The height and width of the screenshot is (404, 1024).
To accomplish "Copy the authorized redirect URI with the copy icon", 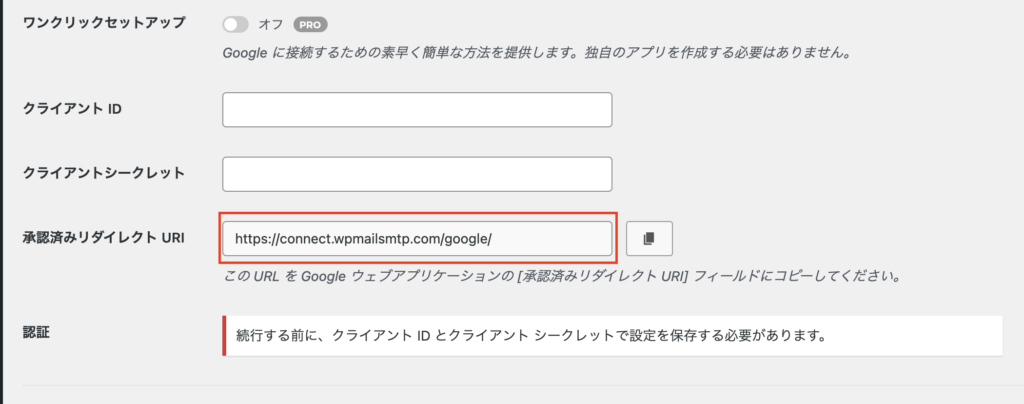I will (x=649, y=239).
